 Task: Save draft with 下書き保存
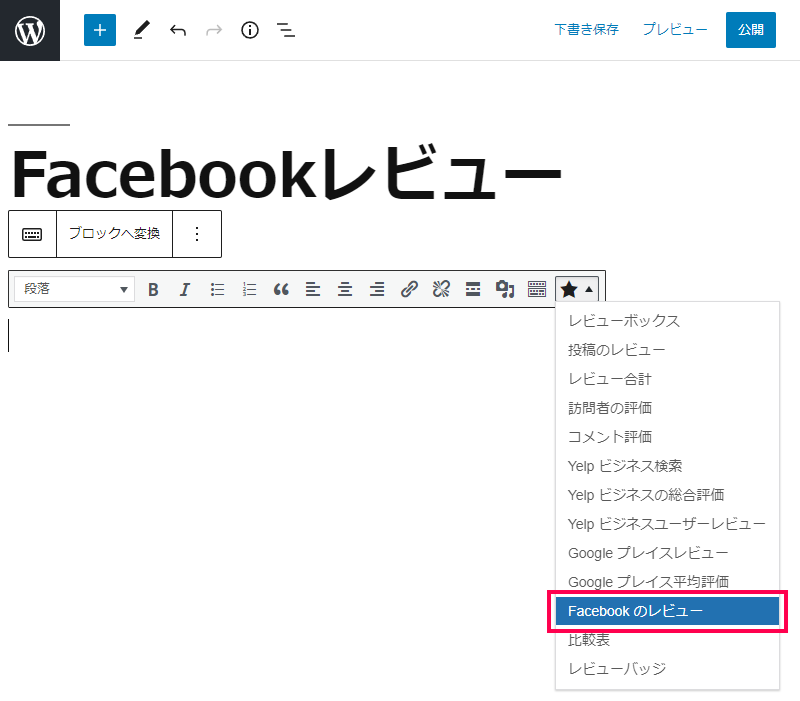coord(587,30)
